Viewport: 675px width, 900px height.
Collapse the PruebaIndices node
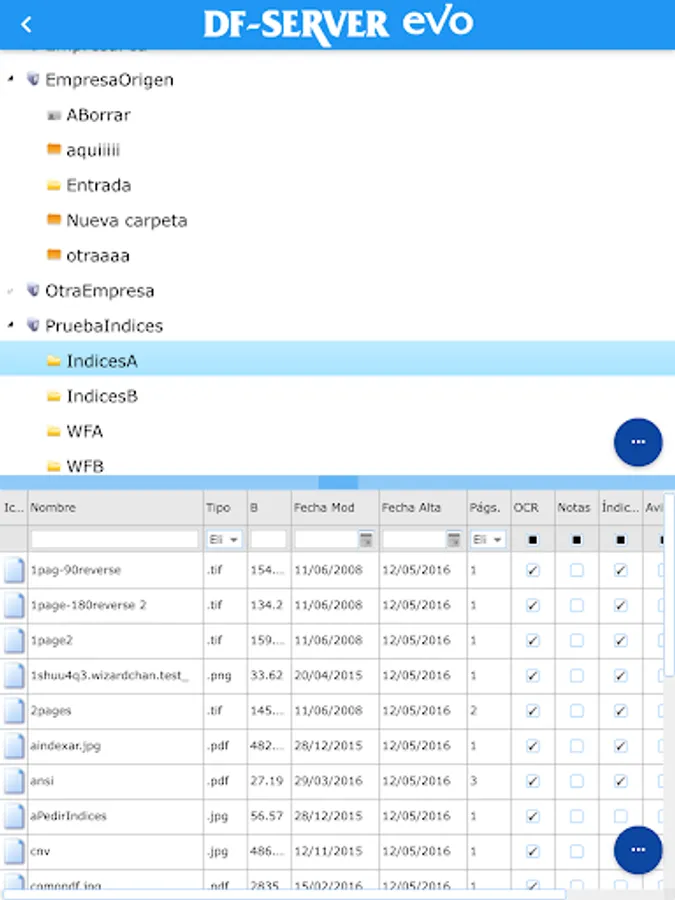10,325
